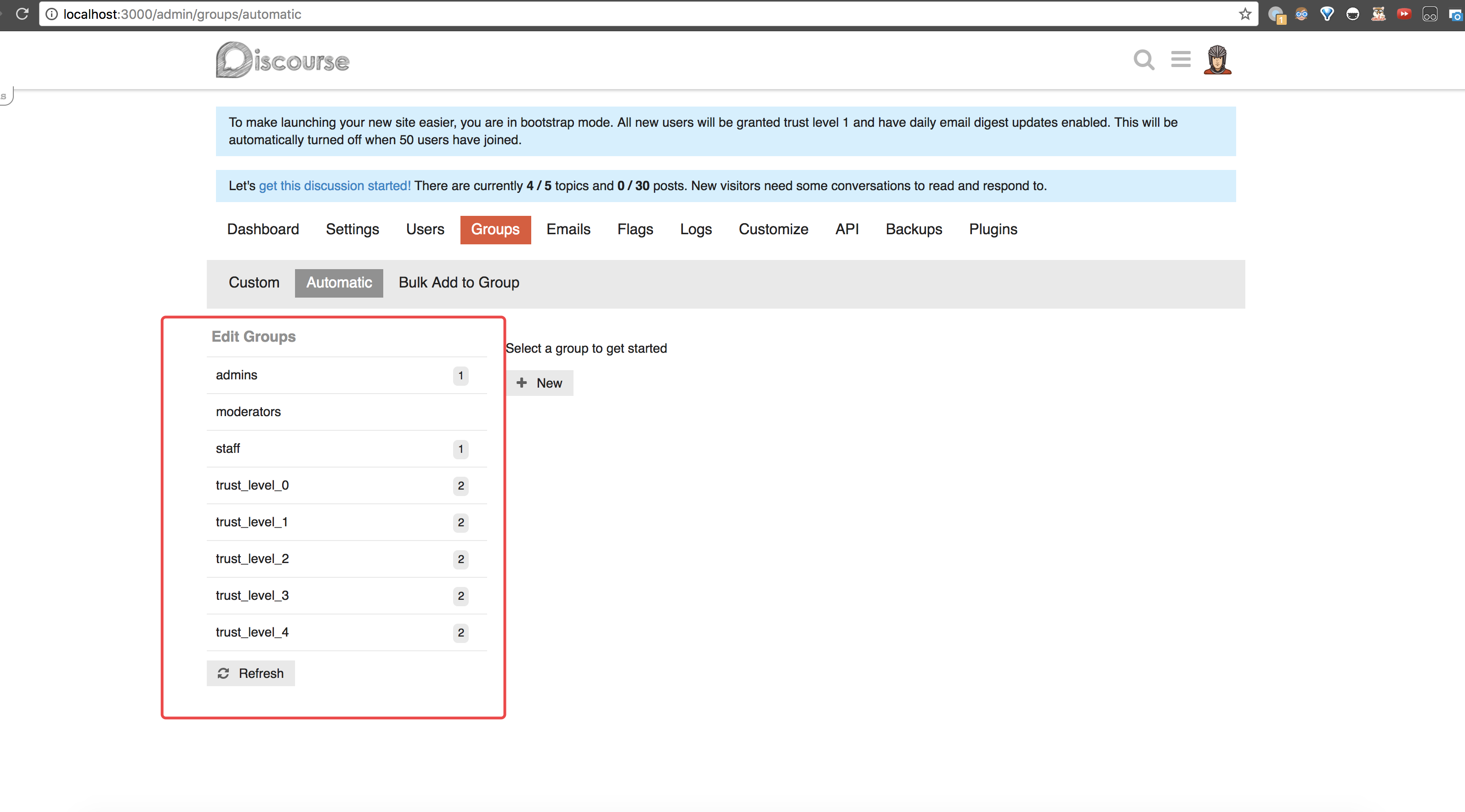The image size is (1465, 812).
Task: Select the moderators group
Action: point(248,412)
